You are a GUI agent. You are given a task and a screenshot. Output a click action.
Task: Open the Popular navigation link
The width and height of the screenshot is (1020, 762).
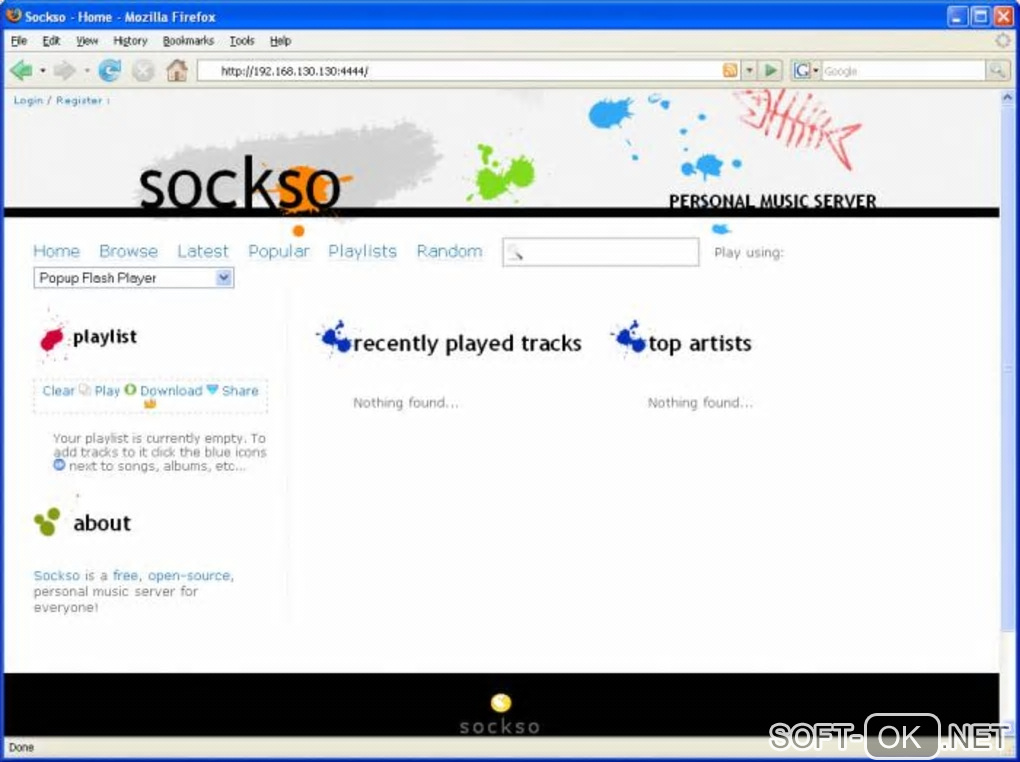[278, 251]
